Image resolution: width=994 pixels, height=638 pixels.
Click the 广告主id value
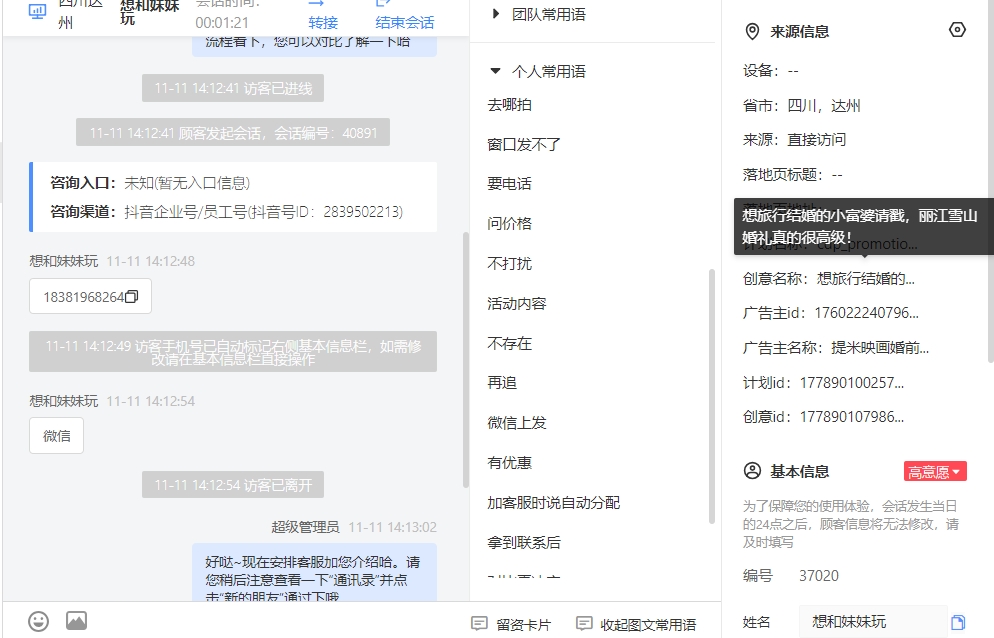[866, 313]
